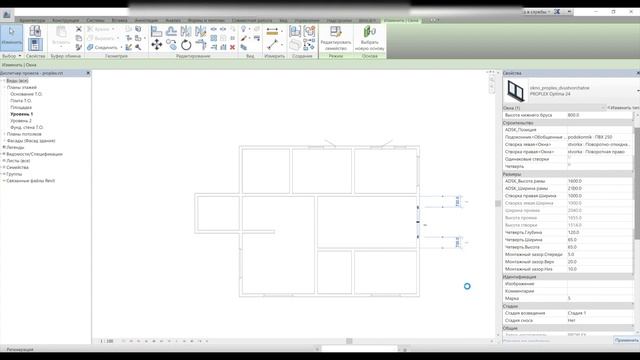
Task: Click the Revit application menu icon
Action: 7,15
